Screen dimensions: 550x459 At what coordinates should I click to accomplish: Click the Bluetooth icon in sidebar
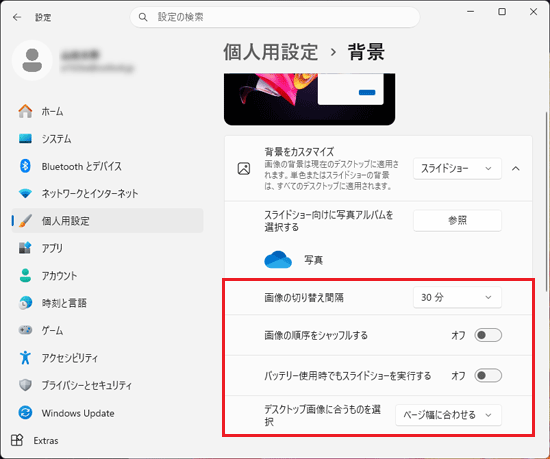25,166
